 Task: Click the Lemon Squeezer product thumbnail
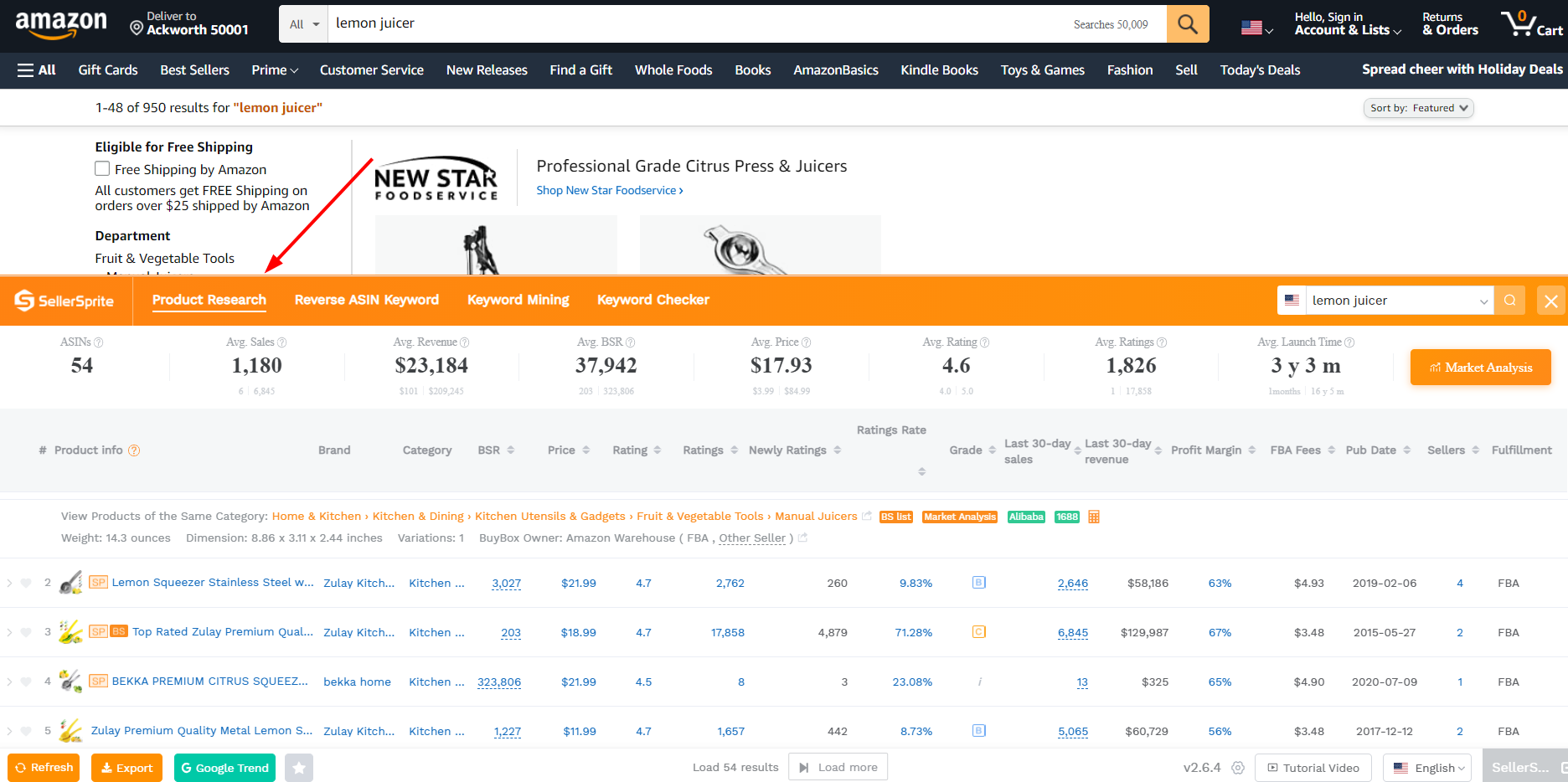coord(71,583)
